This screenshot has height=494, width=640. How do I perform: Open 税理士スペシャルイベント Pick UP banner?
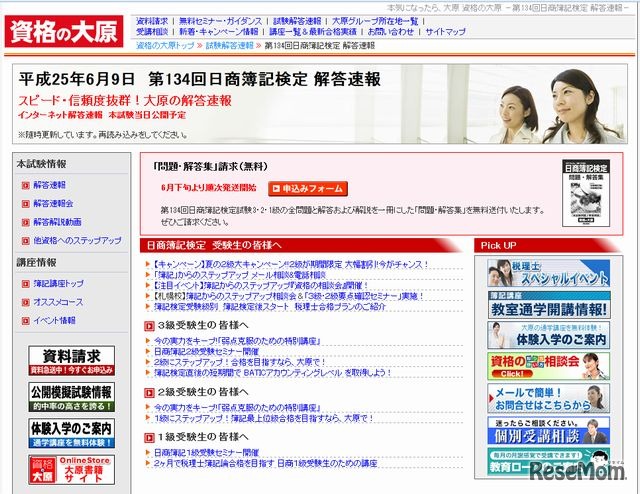(x=549, y=273)
